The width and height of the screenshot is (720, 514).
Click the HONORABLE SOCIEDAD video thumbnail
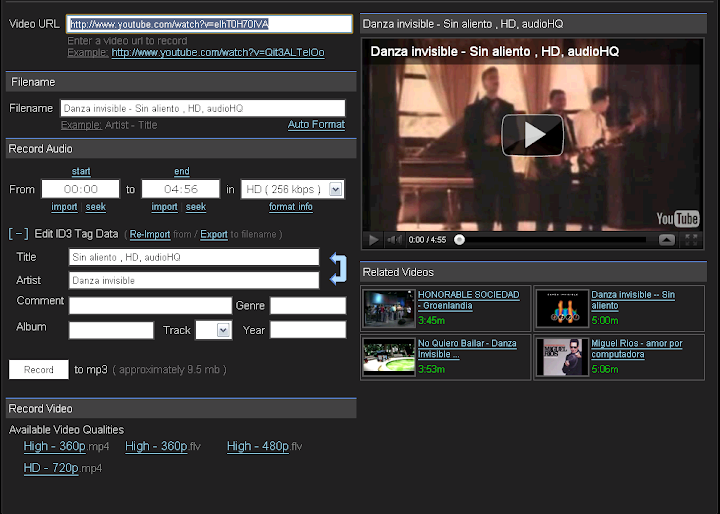pyautogui.click(x=389, y=308)
